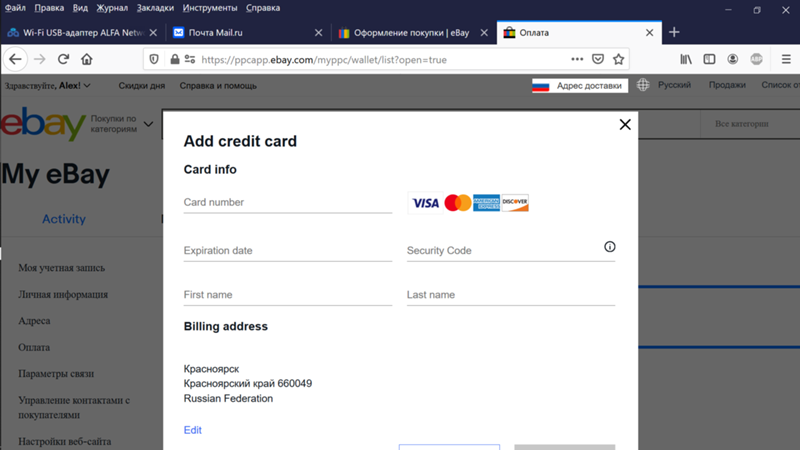Open the Журнал menu
Image resolution: width=800 pixels, height=450 pixels.
pyautogui.click(x=112, y=8)
